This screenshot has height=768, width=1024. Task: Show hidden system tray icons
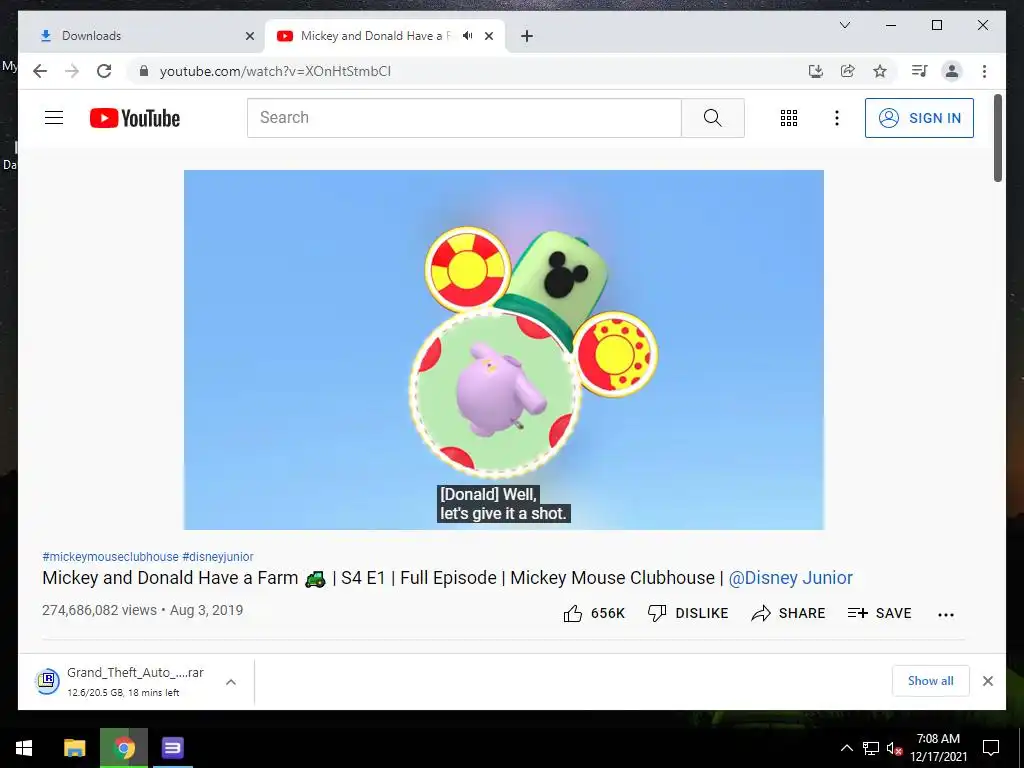(x=846, y=748)
